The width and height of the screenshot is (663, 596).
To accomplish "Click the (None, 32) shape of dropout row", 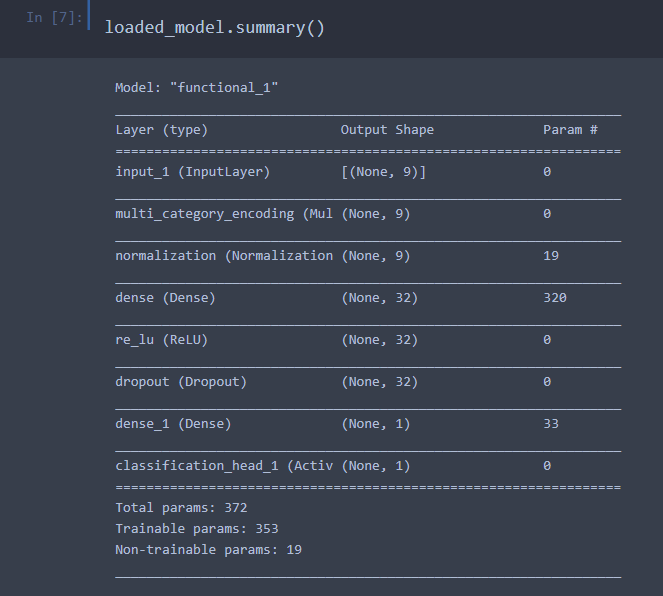I will (379, 382).
